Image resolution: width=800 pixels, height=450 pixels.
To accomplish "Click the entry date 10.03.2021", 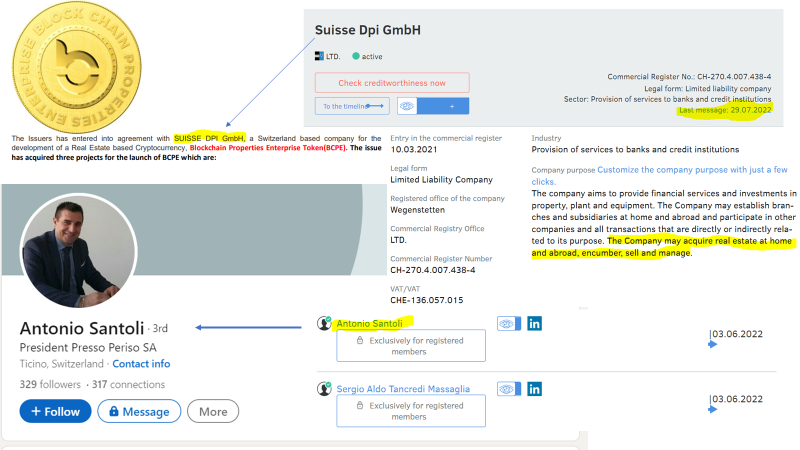I will pos(414,149).
